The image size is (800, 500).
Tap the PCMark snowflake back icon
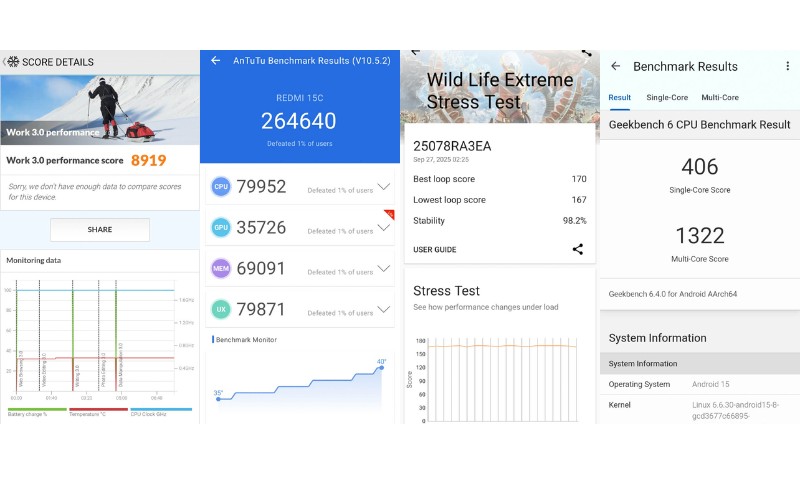pos(12,62)
